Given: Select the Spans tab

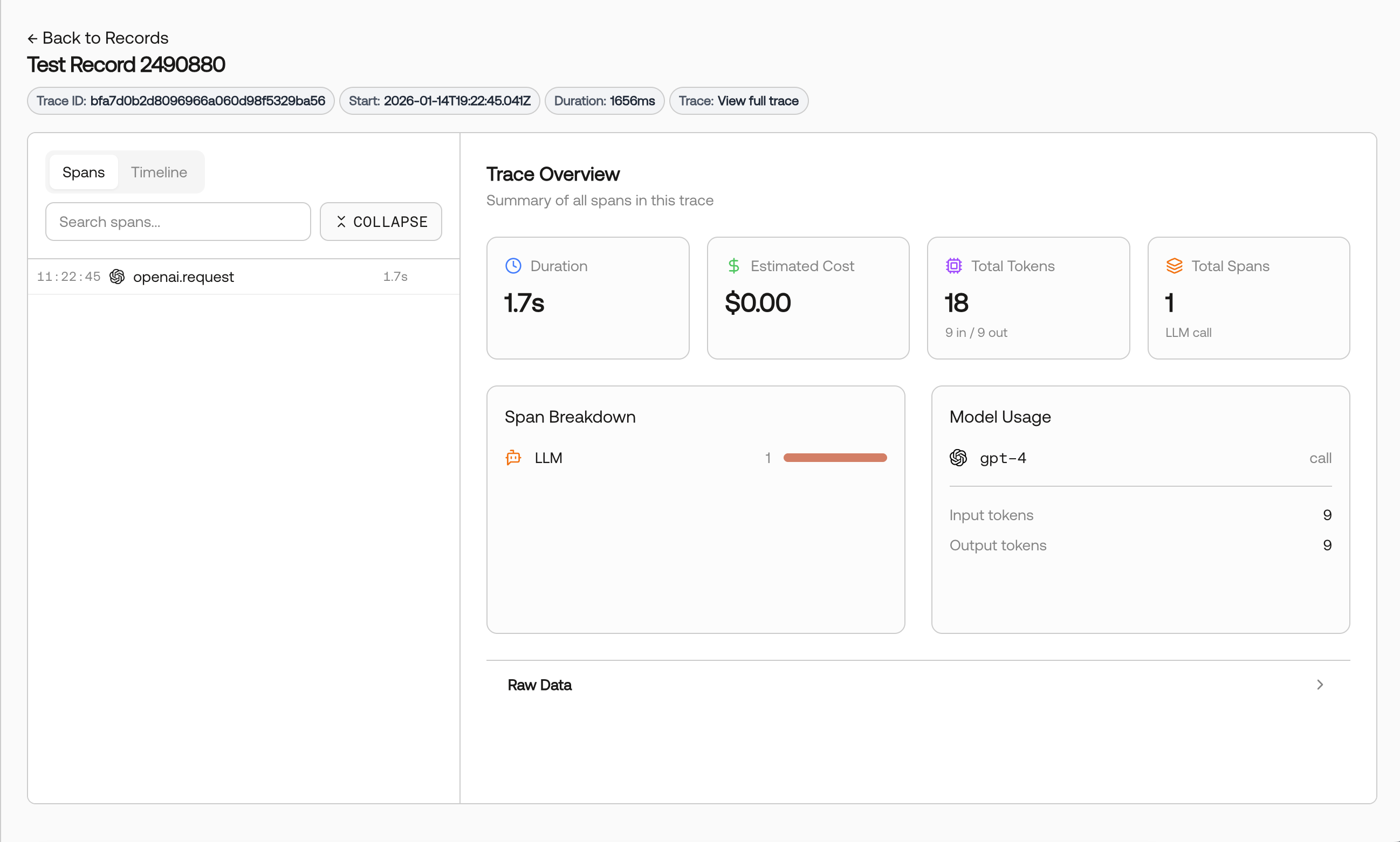Looking at the screenshot, I should tap(84, 172).
